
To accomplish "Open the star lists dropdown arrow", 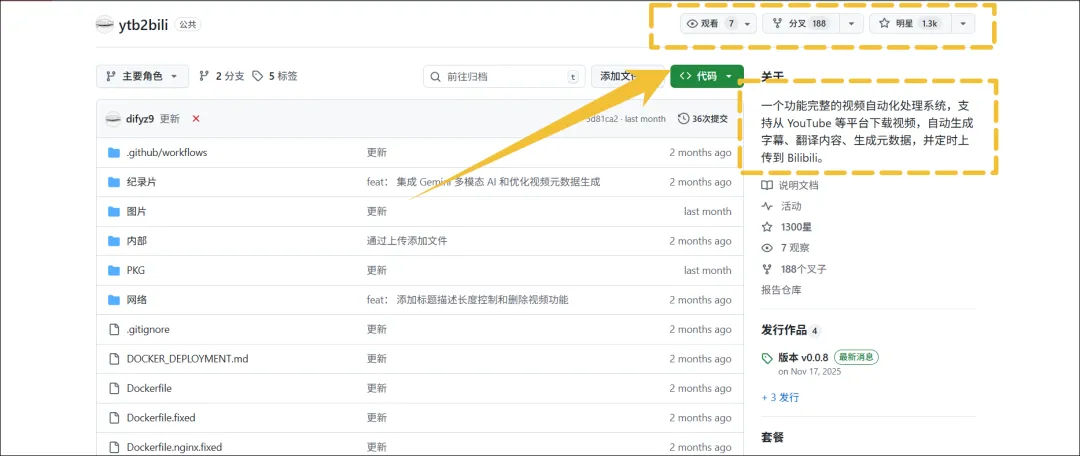I will (x=963, y=23).
